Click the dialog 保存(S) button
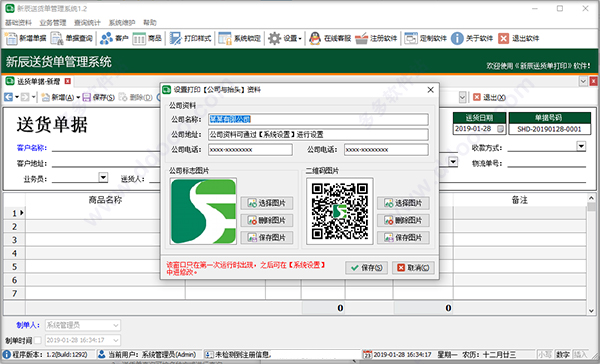Image resolution: width=600 pixels, height=364 pixels. coord(367,268)
